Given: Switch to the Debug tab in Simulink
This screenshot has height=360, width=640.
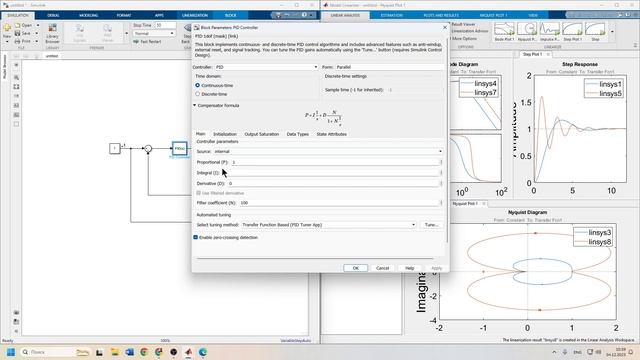Looking at the screenshot, I should coord(53,15).
